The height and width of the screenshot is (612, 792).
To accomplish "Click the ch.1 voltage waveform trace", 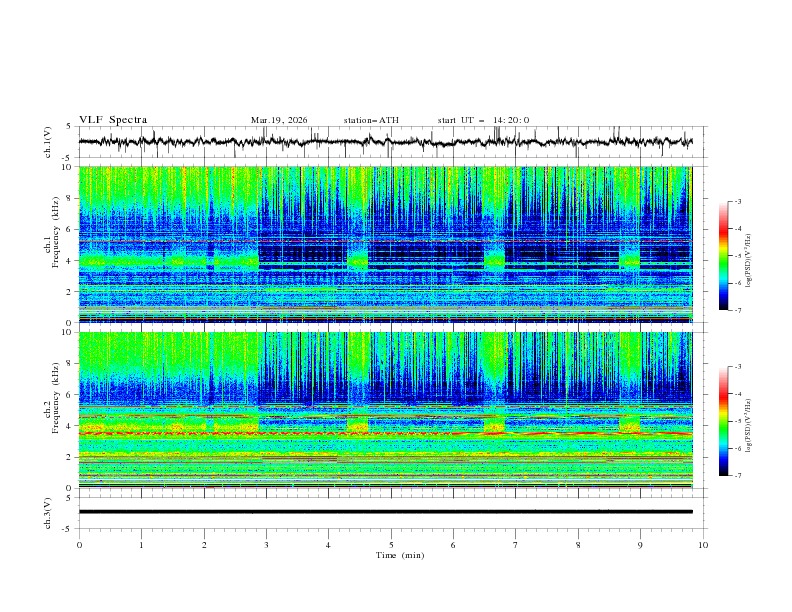I will click(x=385, y=142).
